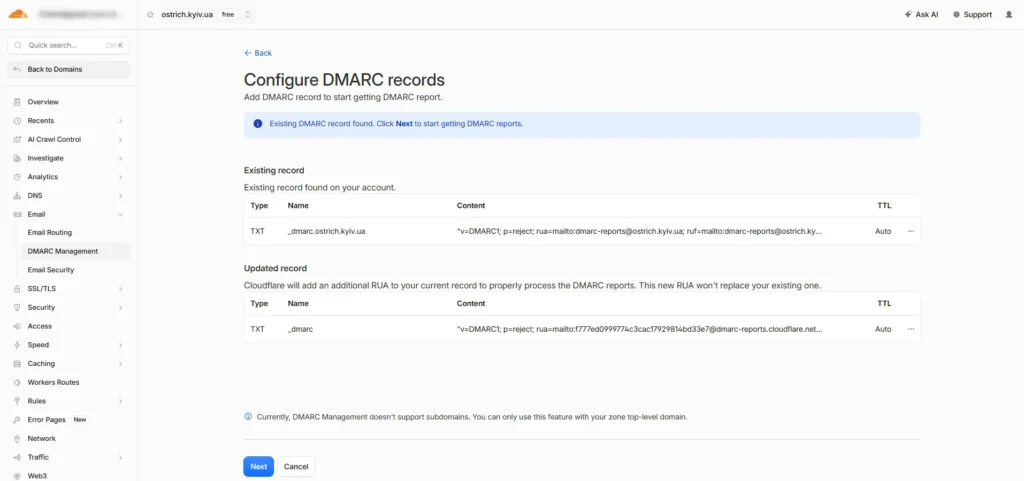1024x481 pixels.
Task: Expand the DNS chevron
Action: [x=120, y=196]
